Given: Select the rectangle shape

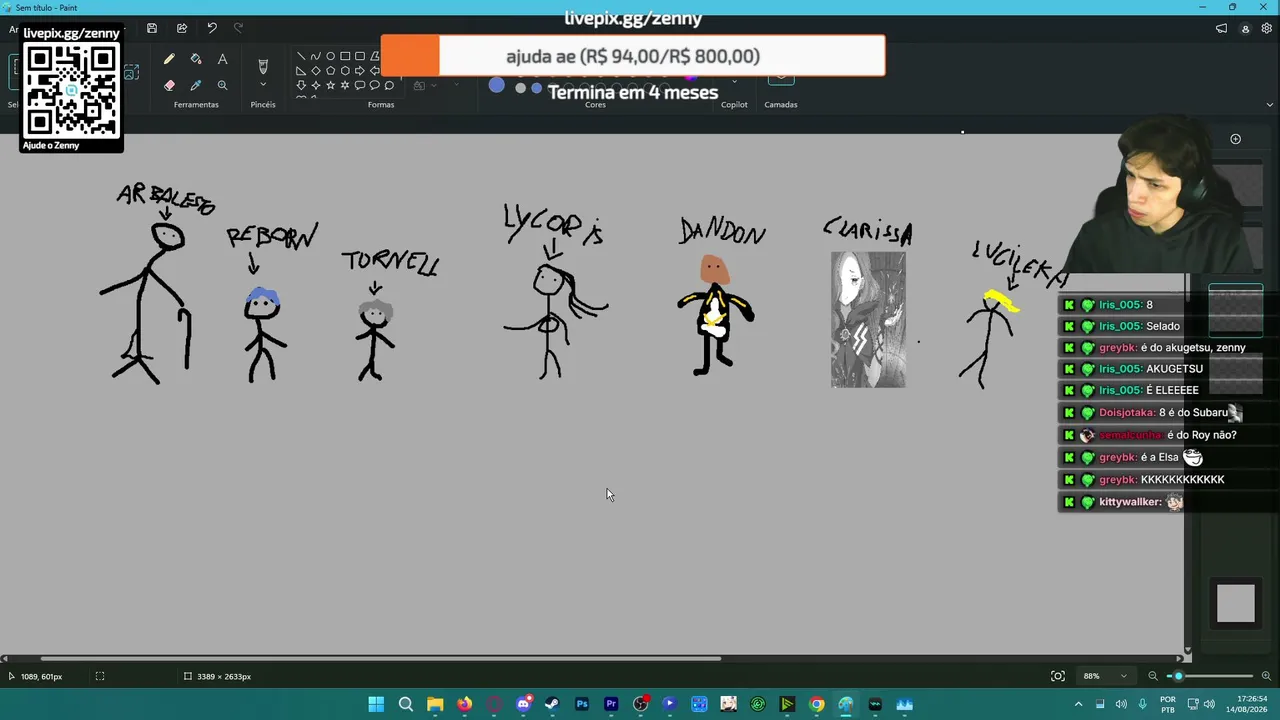Looking at the screenshot, I should [x=345, y=56].
